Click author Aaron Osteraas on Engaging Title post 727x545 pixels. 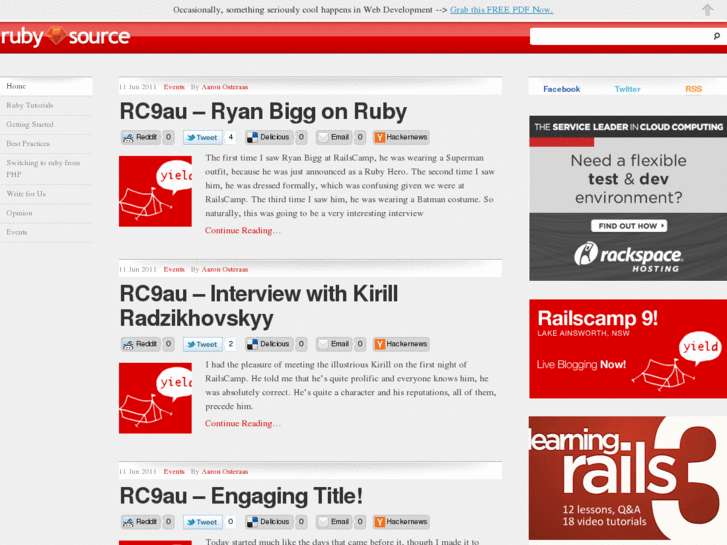pos(225,471)
